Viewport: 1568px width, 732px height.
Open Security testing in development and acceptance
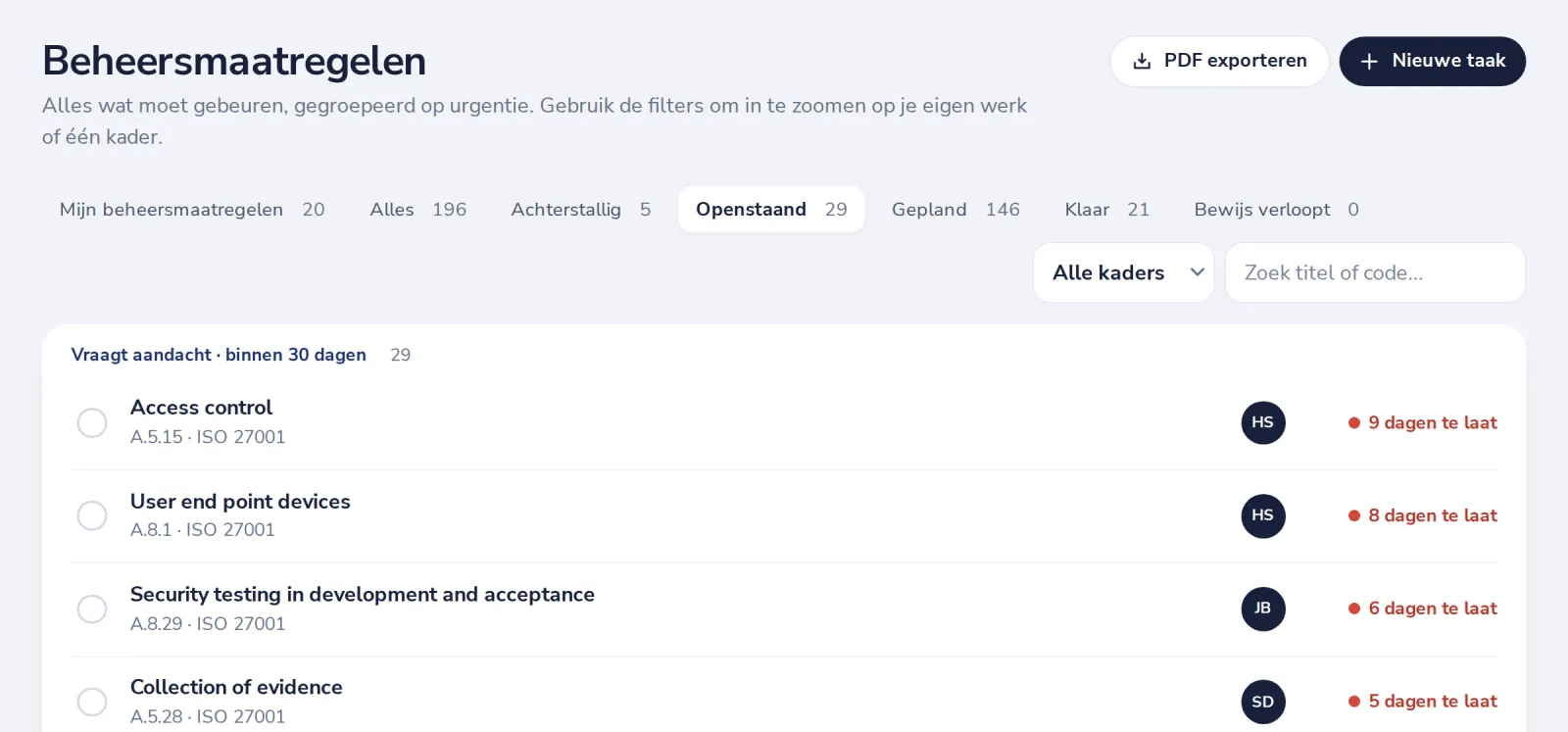click(x=363, y=595)
